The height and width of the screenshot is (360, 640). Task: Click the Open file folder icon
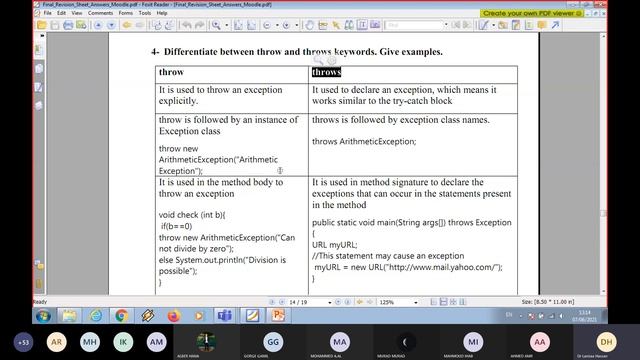point(42,25)
